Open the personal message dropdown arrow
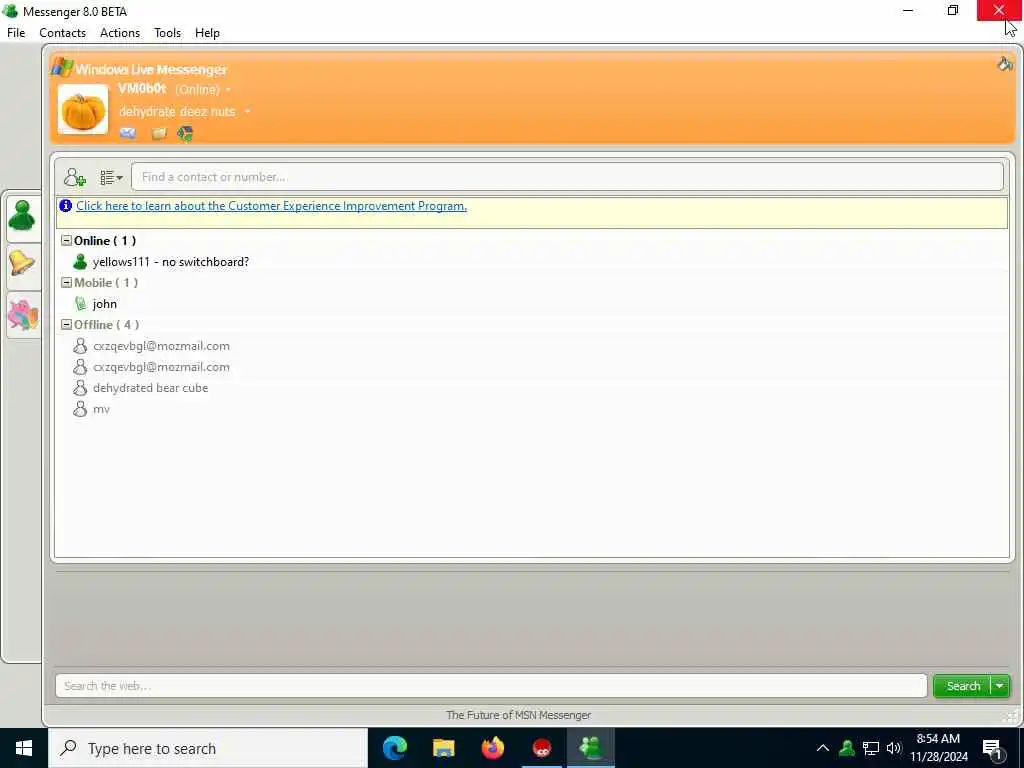Image resolution: width=1024 pixels, height=768 pixels. 248,112
